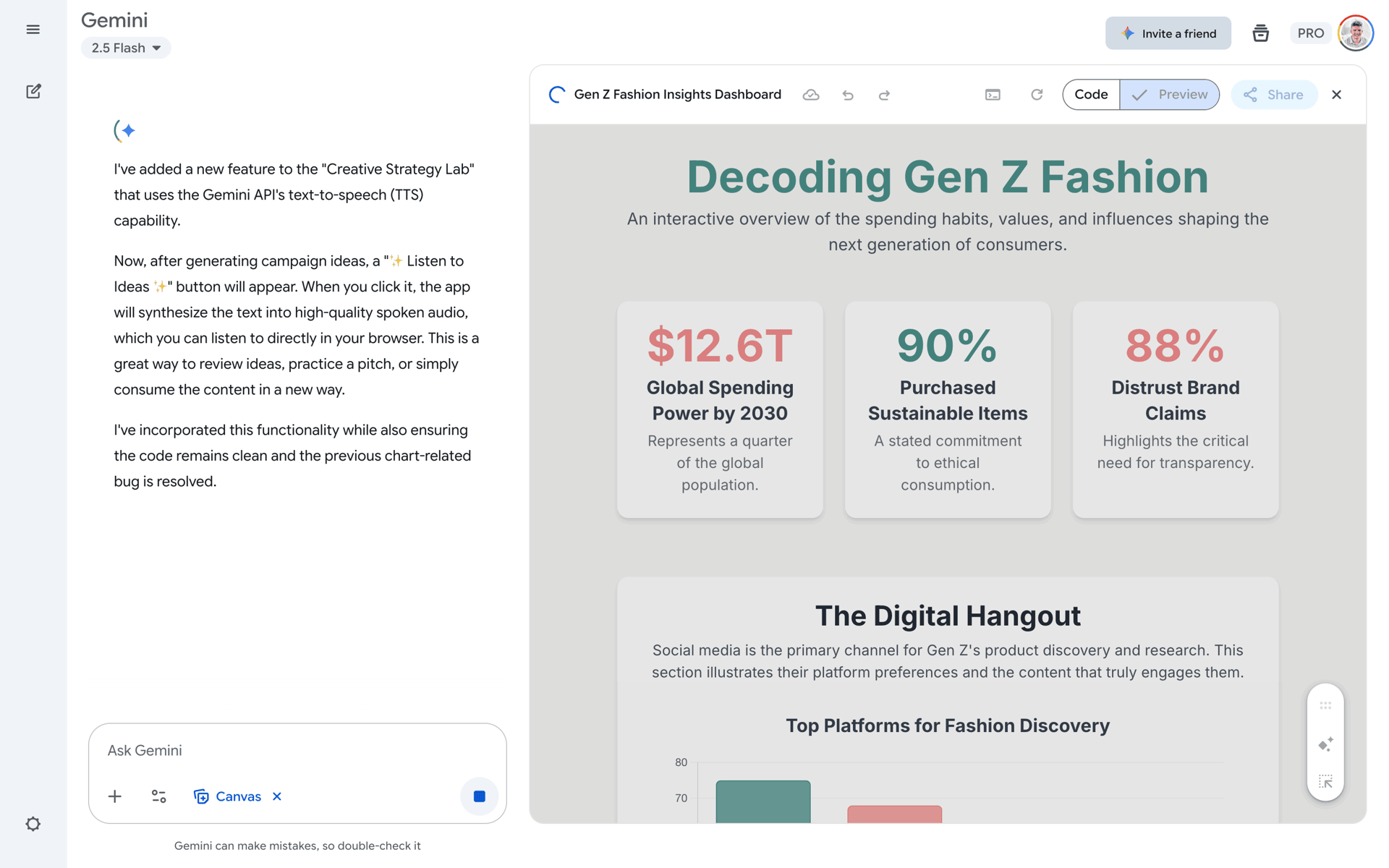Select the Canvas chip in the prompt box
Viewport: 1389px width, 868px height.
click(228, 796)
